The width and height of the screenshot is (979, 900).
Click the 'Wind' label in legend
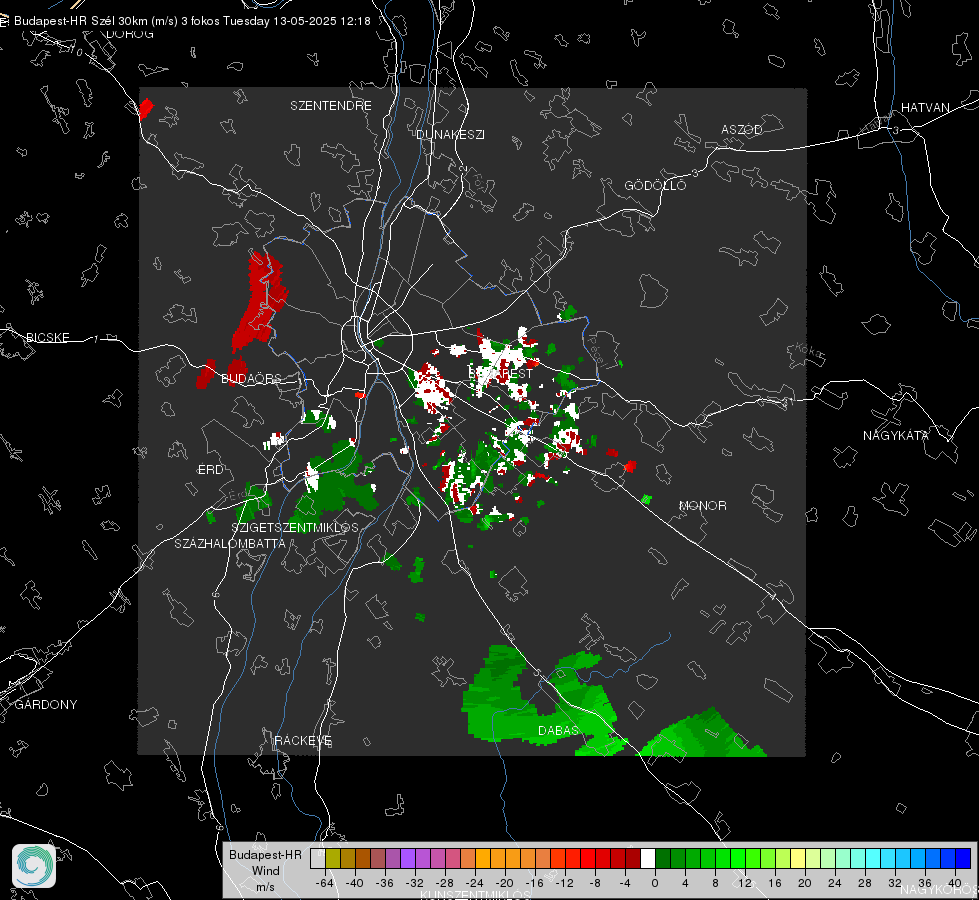pyautogui.click(x=265, y=871)
